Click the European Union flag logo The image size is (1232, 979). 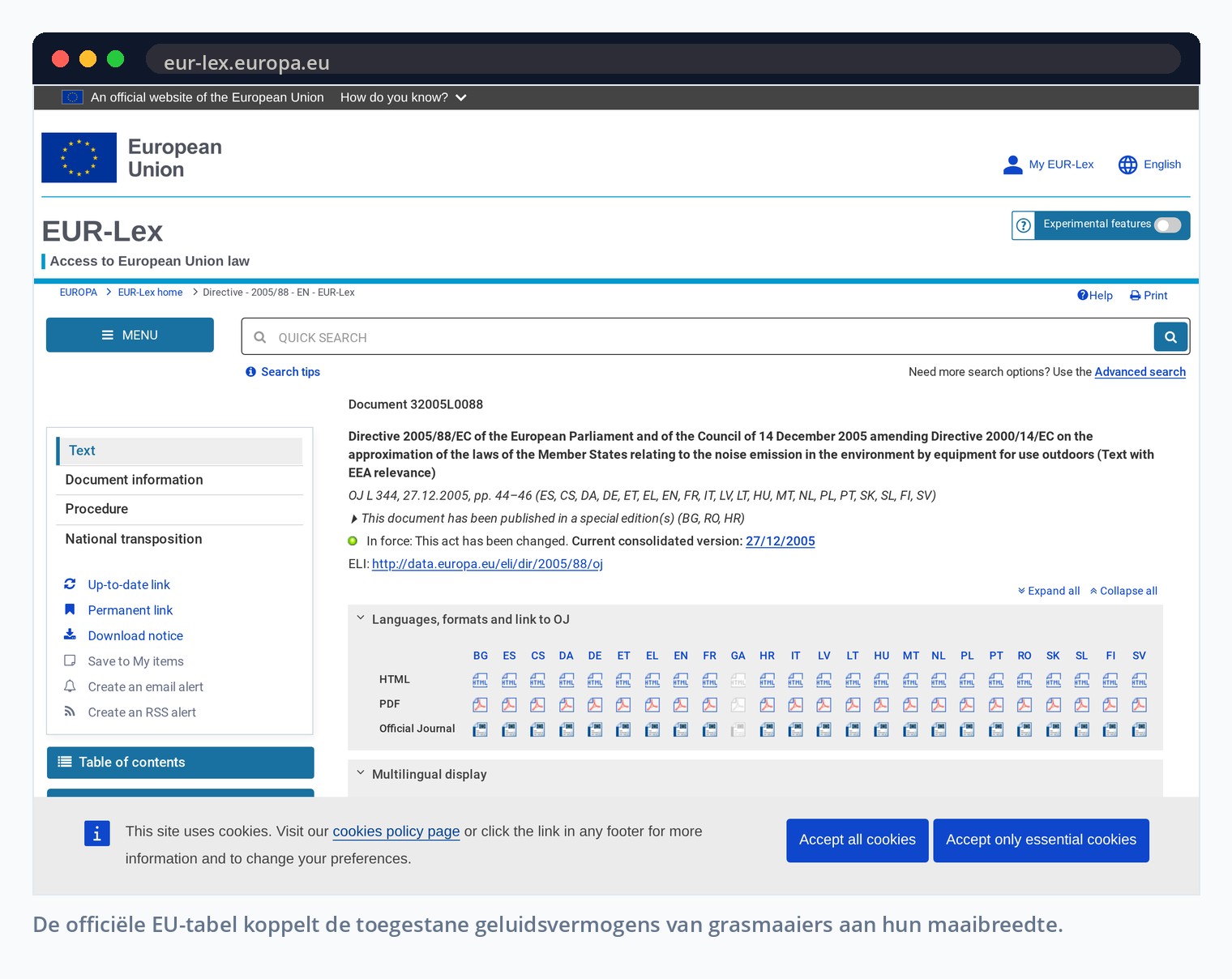coord(79,157)
